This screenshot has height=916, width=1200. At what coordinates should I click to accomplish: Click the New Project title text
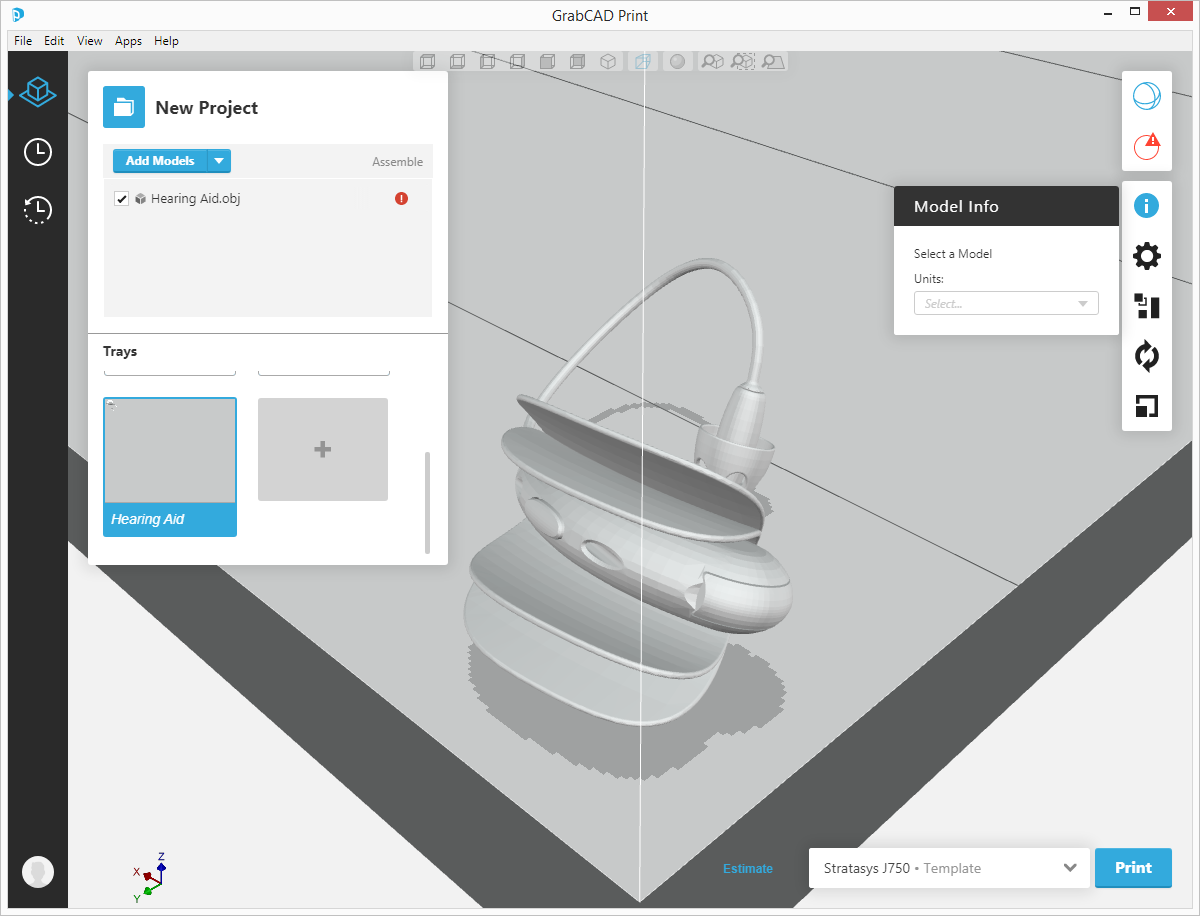pyautogui.click(x=207, y=108)
